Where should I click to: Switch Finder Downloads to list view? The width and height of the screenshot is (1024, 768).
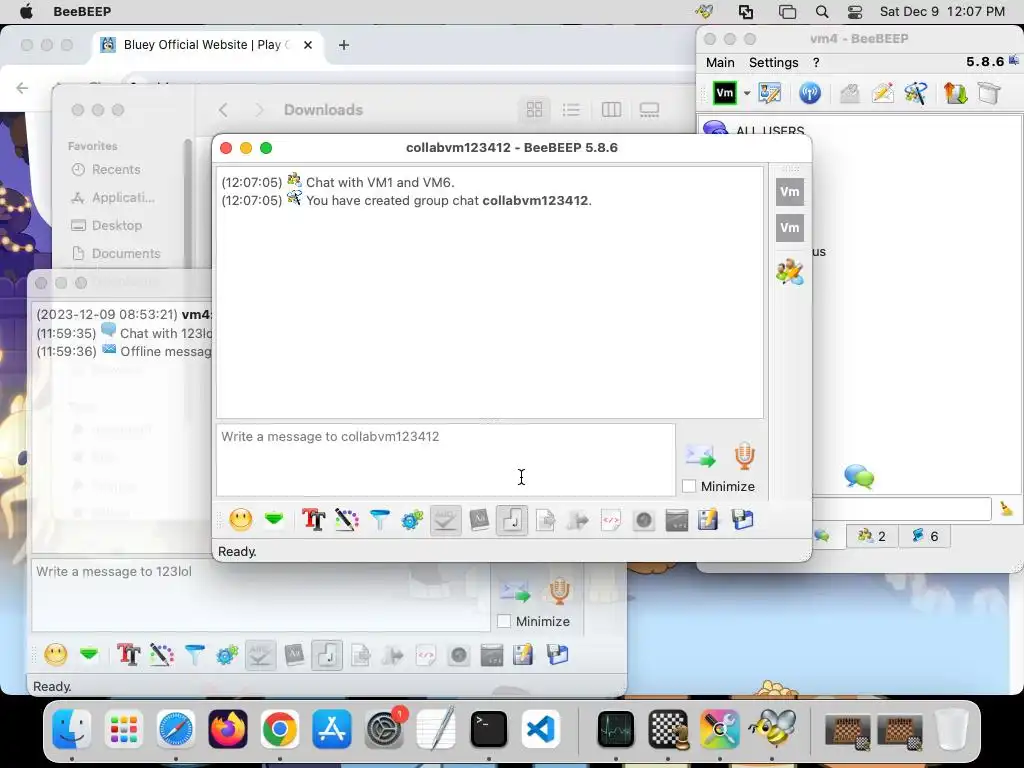(x=571, y=110)
